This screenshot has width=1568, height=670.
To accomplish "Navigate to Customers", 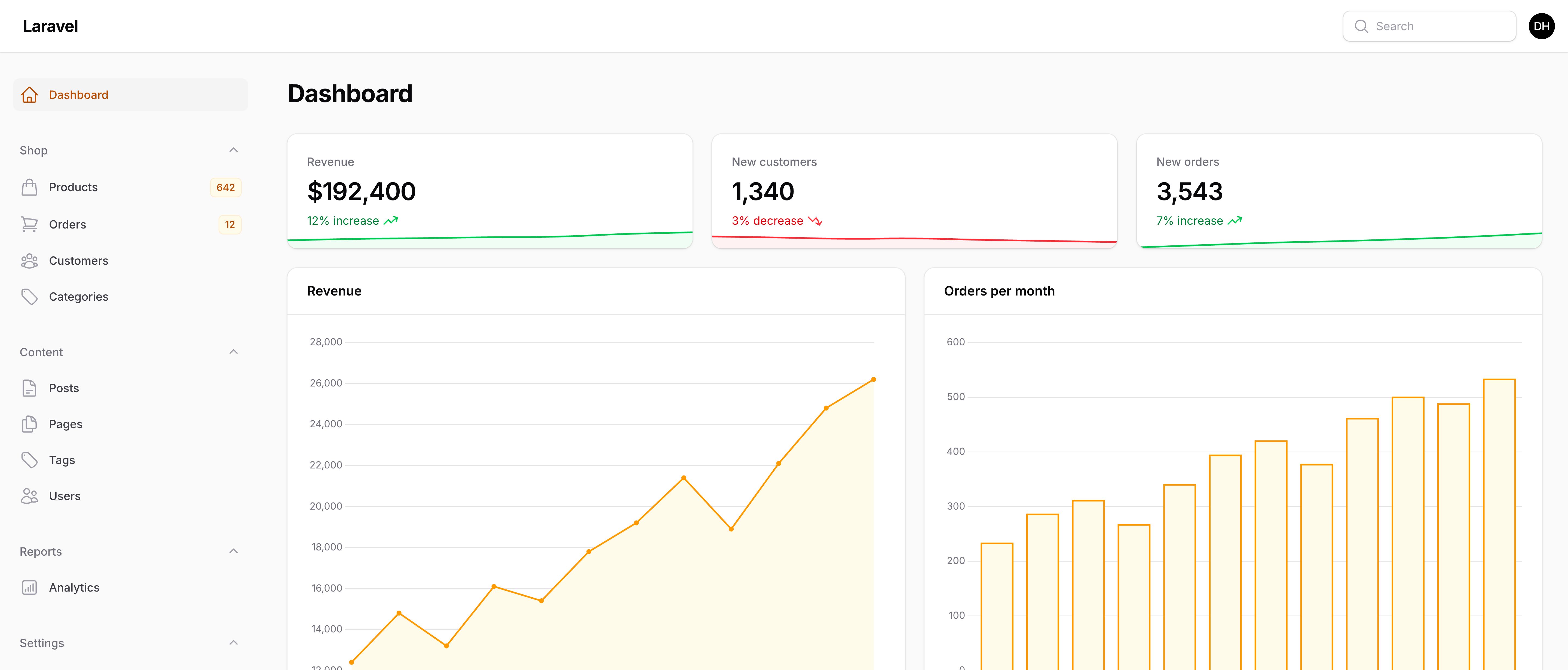I will click(130, 261).
